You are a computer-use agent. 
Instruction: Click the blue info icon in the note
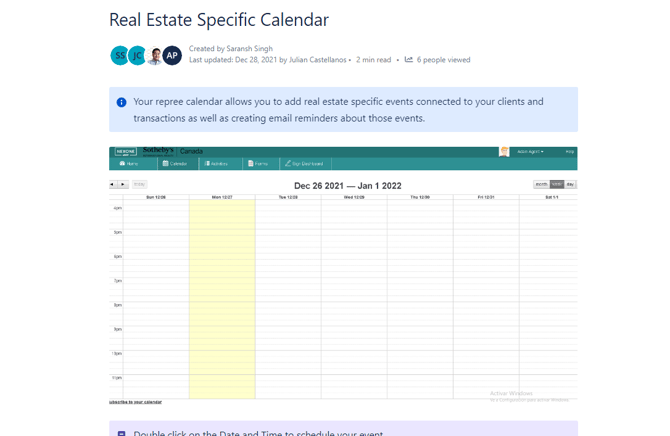coord(122,102)
